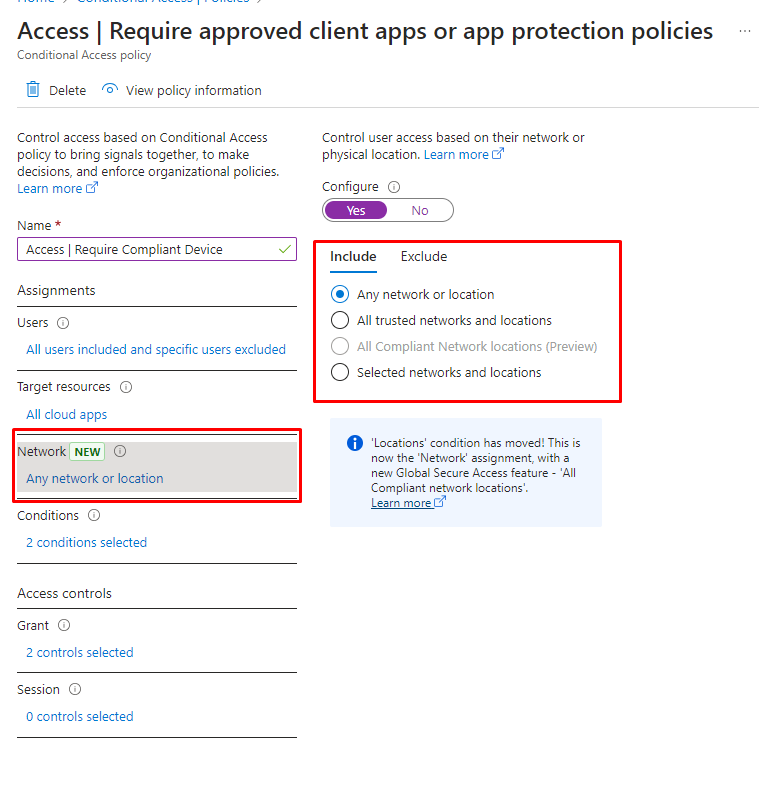Click the policy Name input field
This screenshot has height=791, width=759.
[157, 249]
